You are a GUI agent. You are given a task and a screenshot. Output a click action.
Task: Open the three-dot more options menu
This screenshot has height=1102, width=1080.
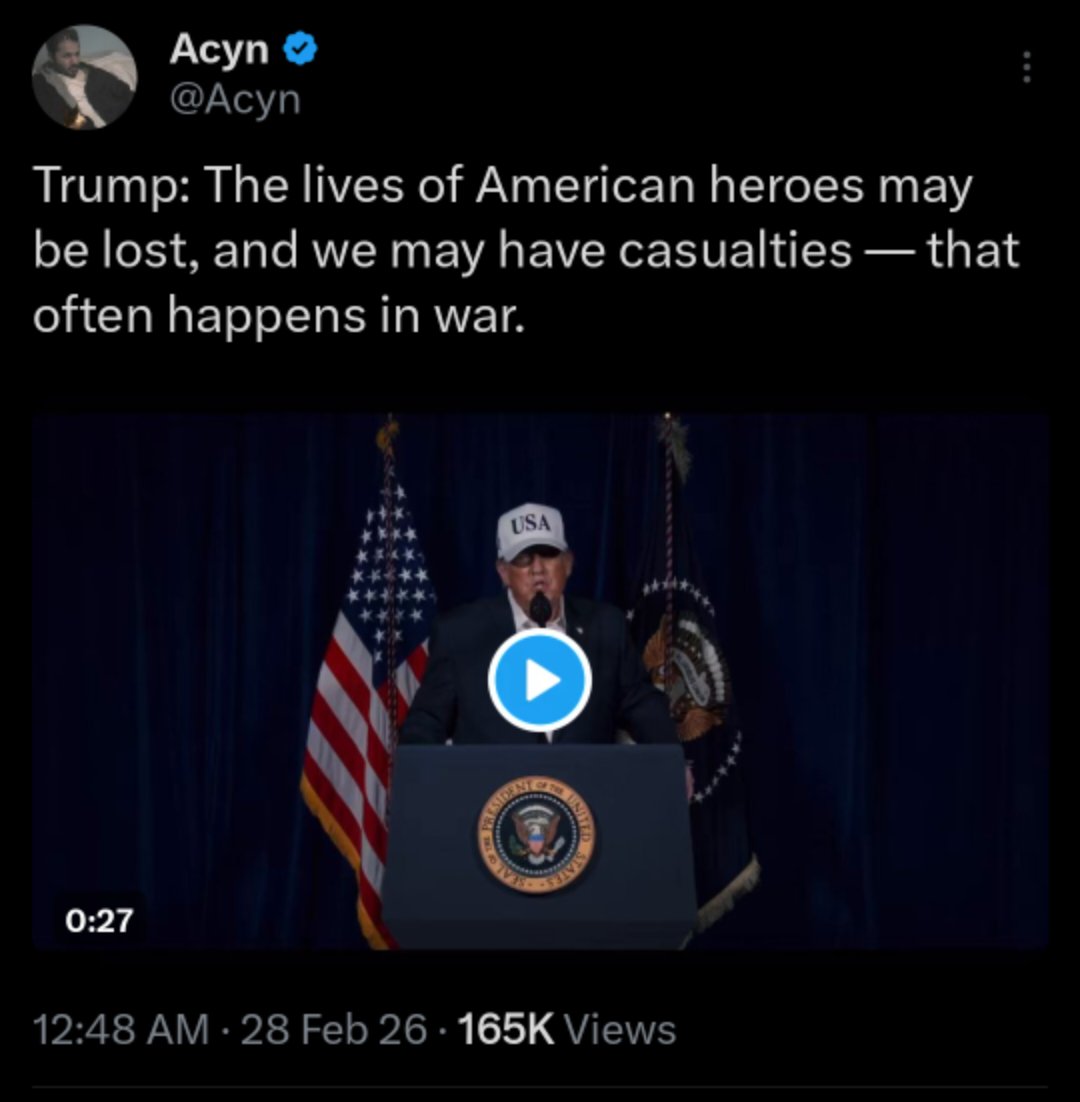(1027, 67)
